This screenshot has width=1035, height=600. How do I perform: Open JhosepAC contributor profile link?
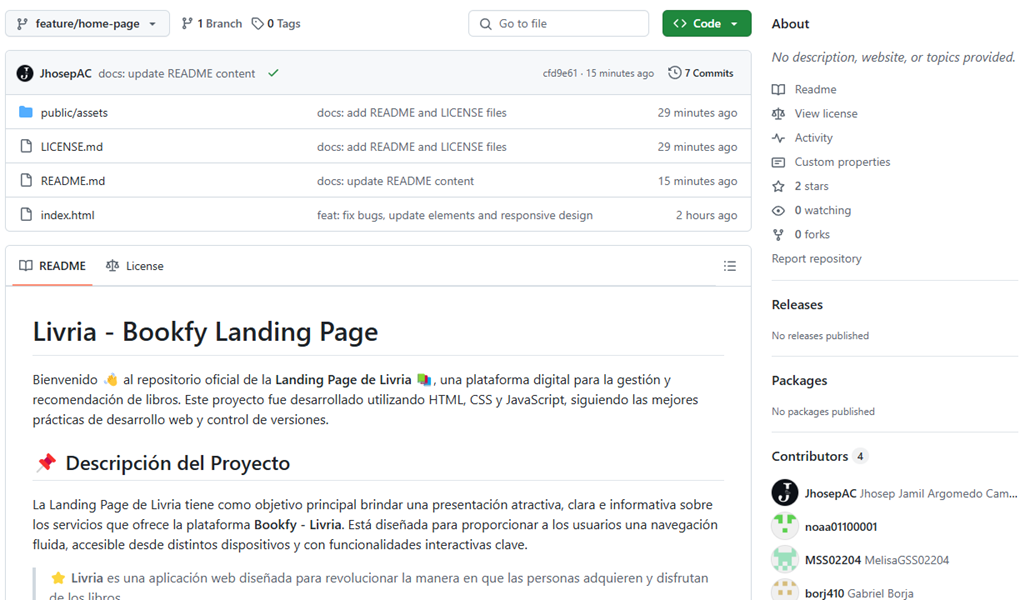click(830, 494)
